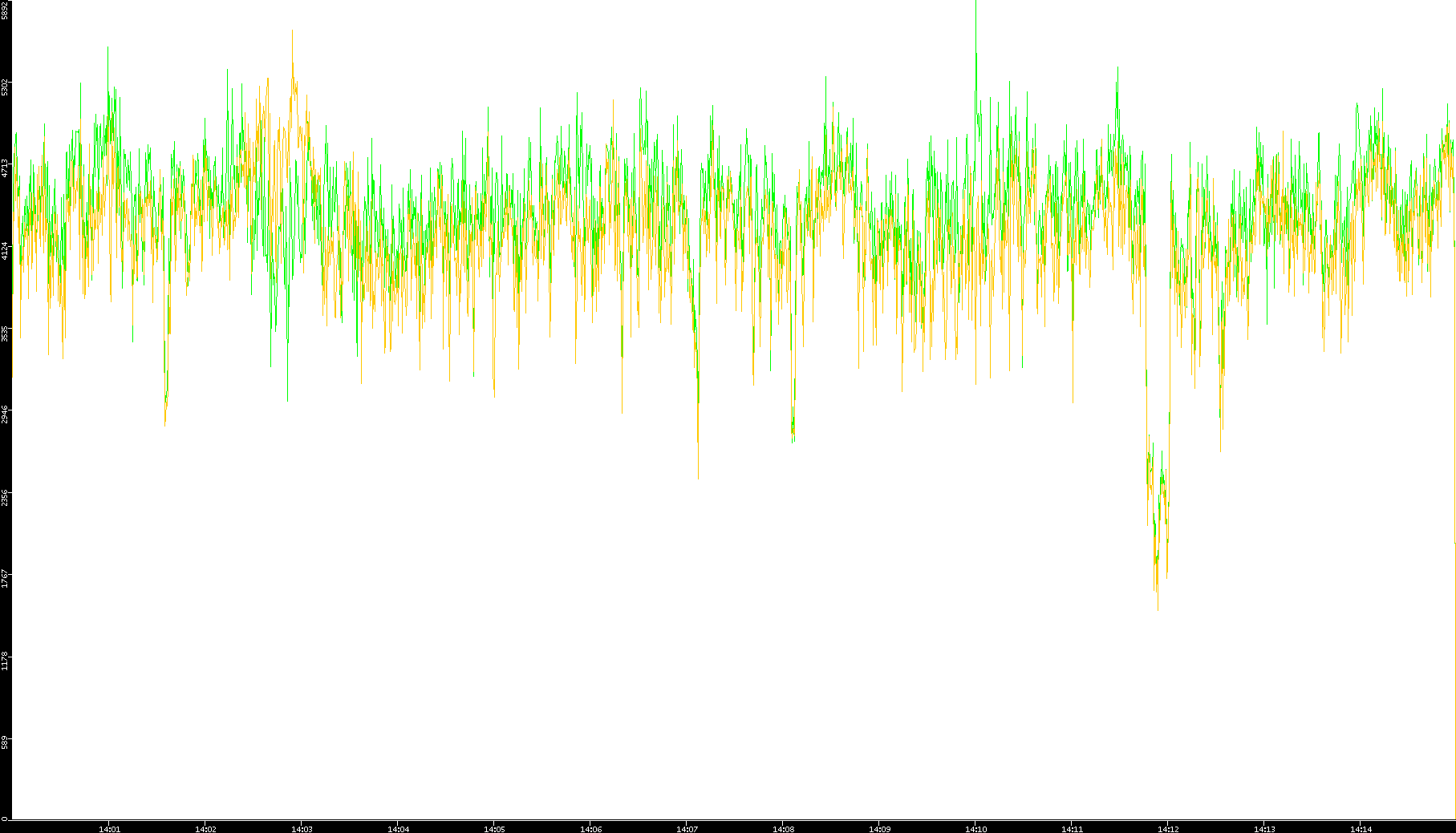Image resolution: width=1456 pixels, height=833 pixels.
Task: Click the 1178 vertical axis label
Action: coord(5,661)
